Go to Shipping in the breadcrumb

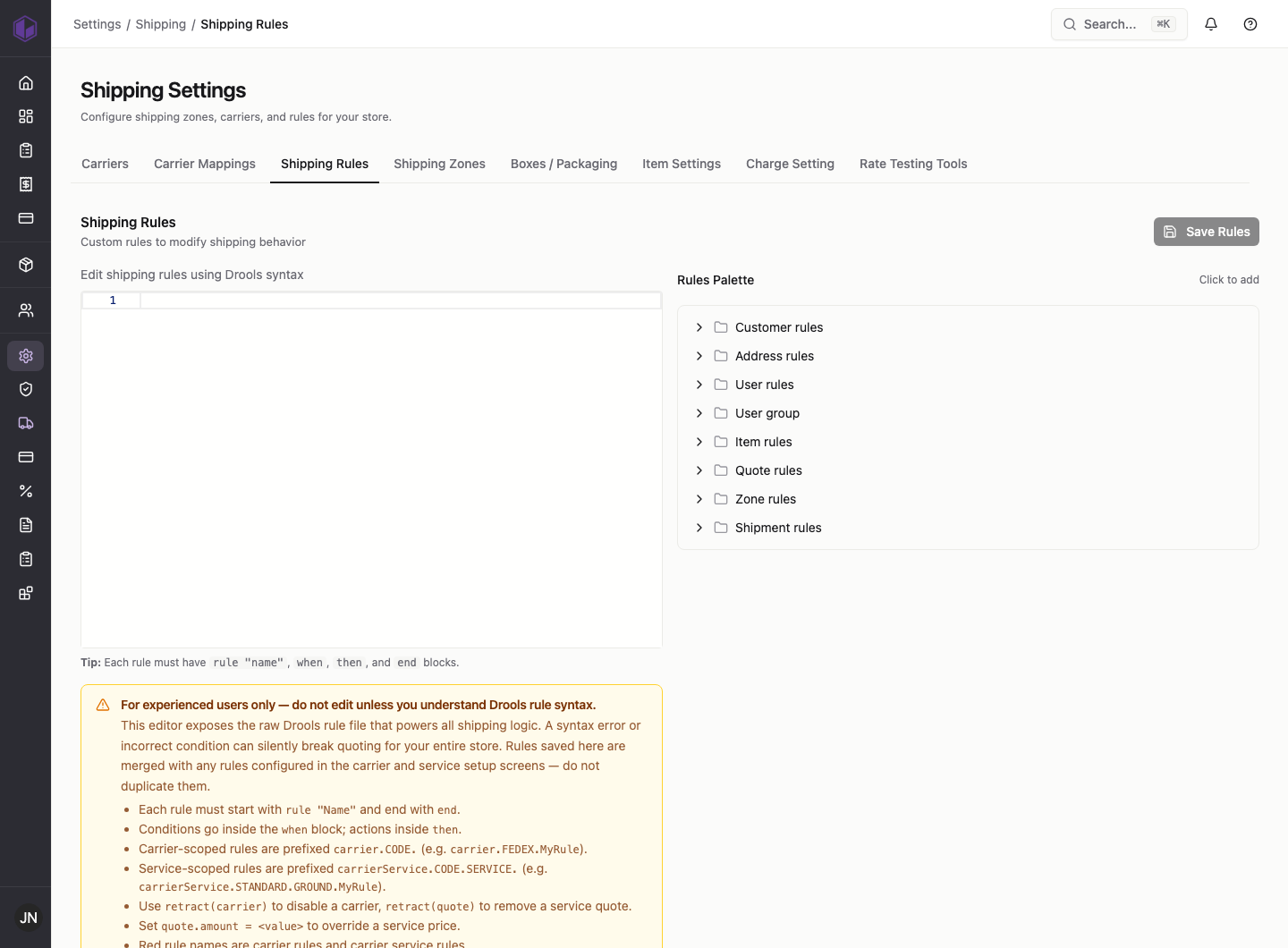click(160, 24)
